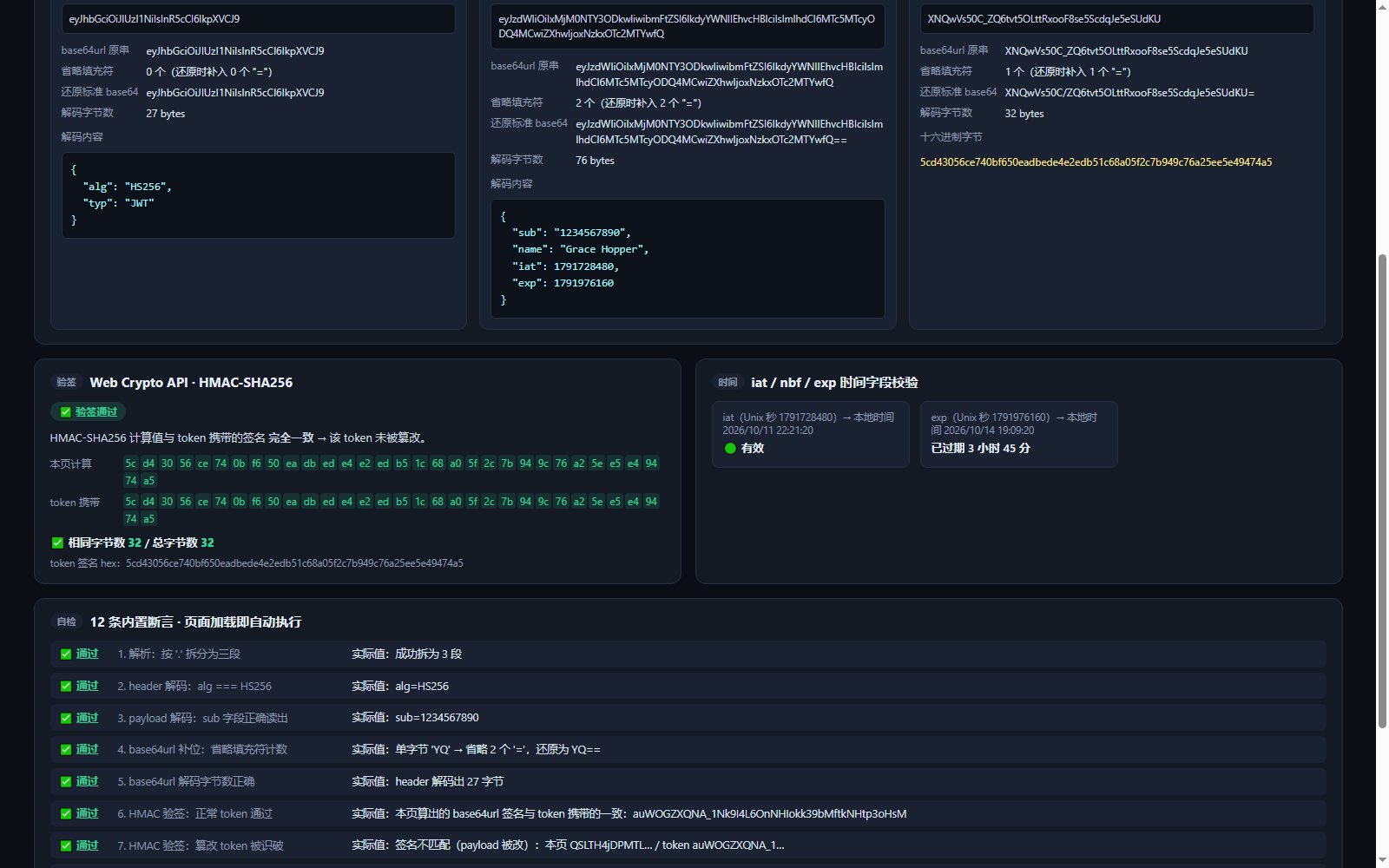This screenshot has height=868, width=1389.
Task: Click the check icon for assertion 1 解析
Action: (66, 654)
